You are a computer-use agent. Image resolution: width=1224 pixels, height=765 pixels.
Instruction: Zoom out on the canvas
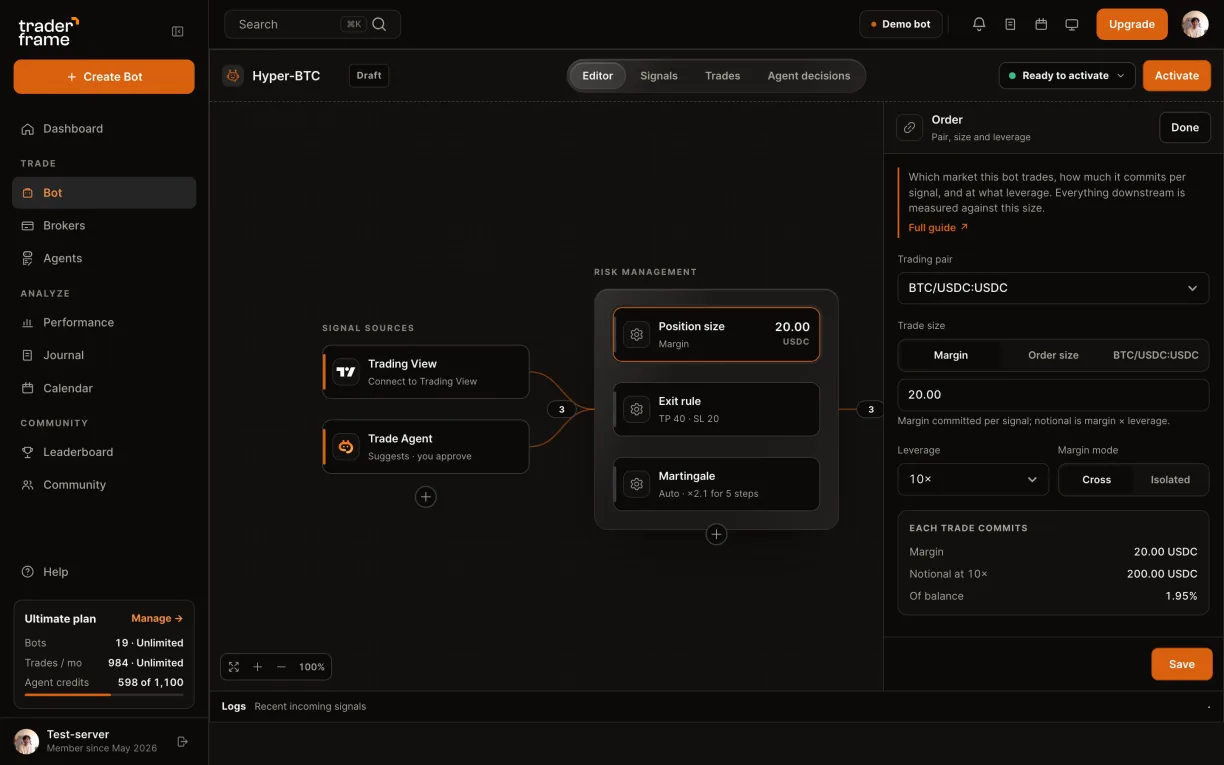(x=281, y=667)
